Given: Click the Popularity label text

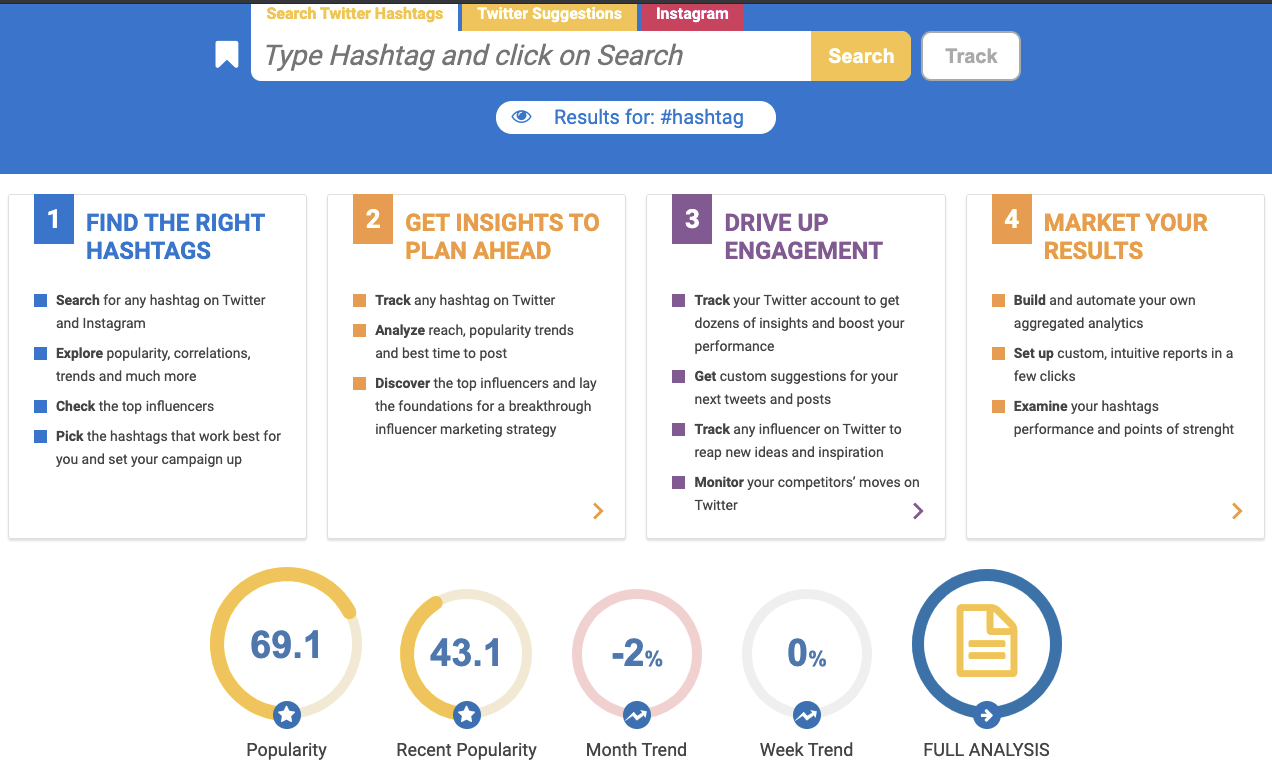Looking at the screenshot, I should click(287, 749).
